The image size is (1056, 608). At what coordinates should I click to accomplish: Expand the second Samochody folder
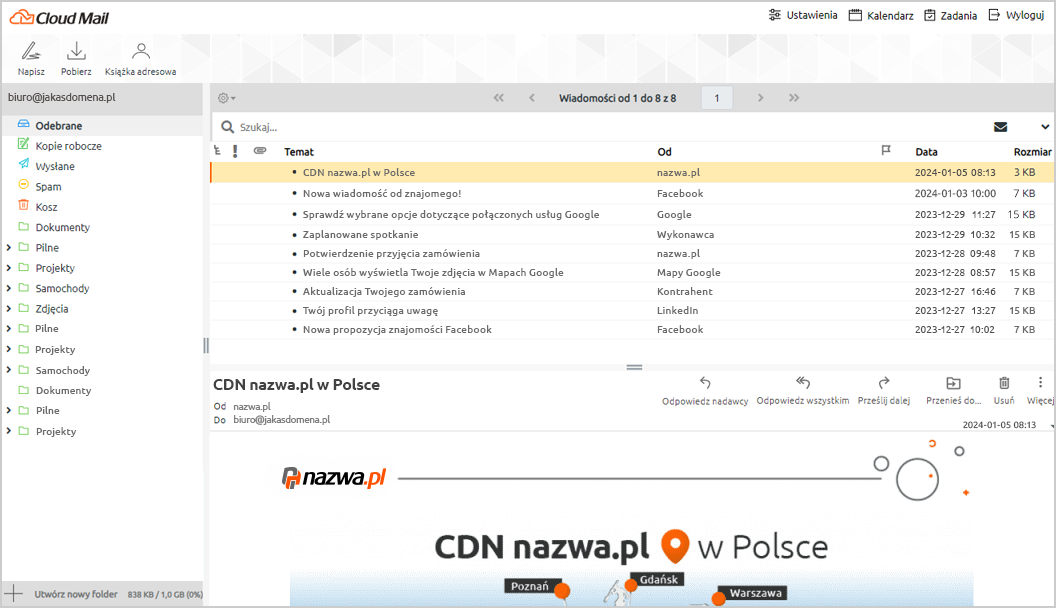click(x=9, y=370)
